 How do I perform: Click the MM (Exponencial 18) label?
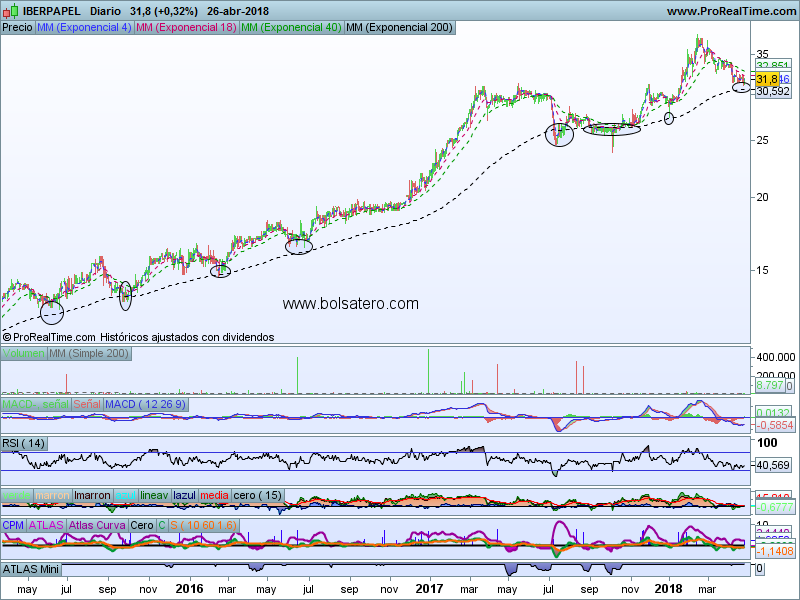pos(185,28)
